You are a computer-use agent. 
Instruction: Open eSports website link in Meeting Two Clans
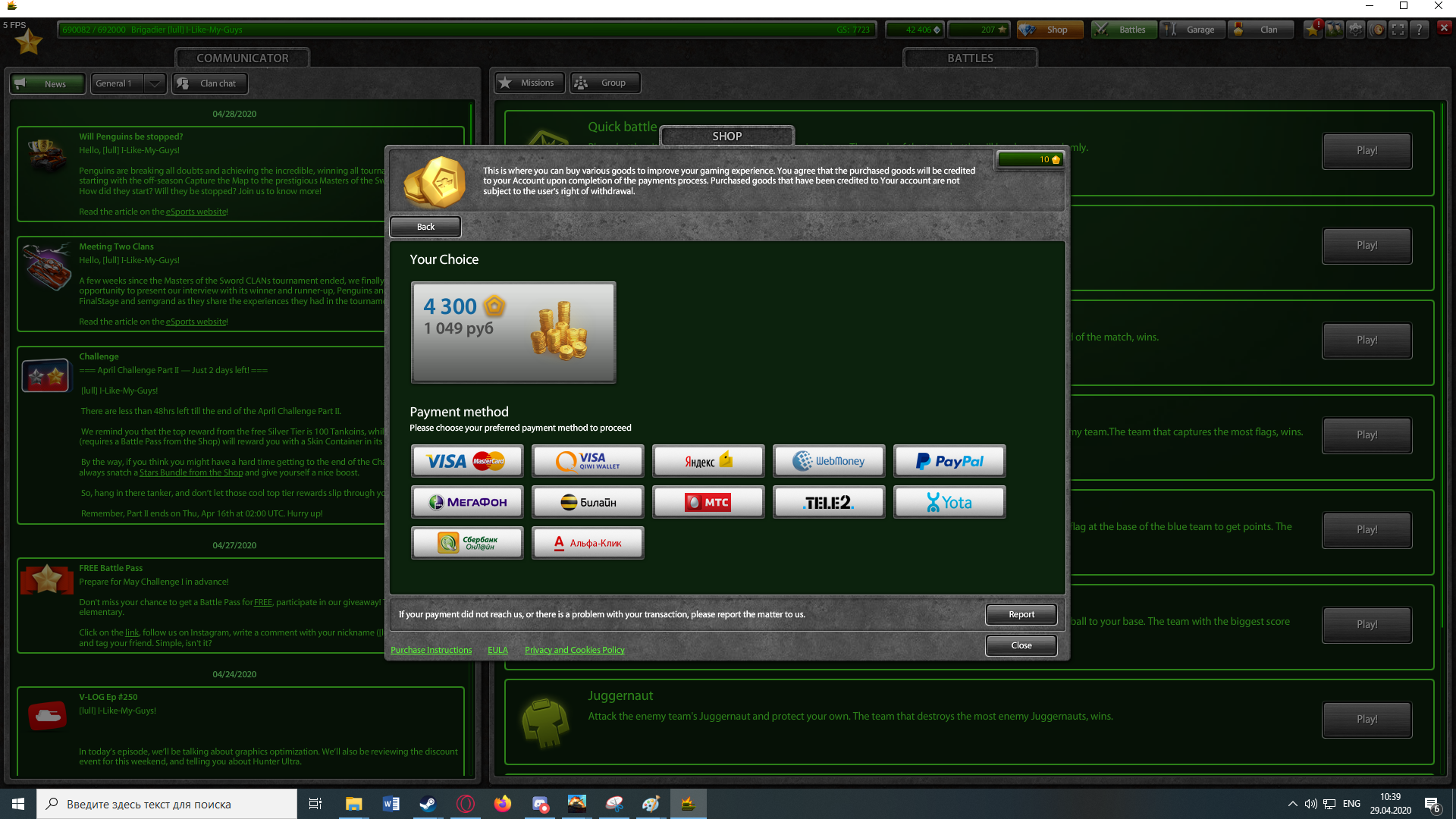click(196, 322)
